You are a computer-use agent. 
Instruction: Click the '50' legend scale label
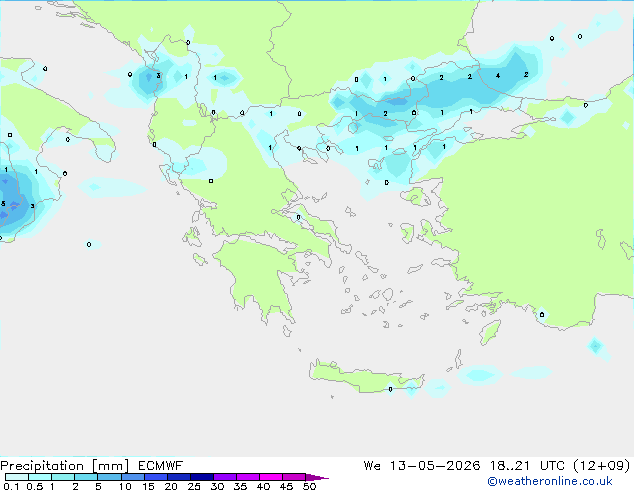point(310,486)
